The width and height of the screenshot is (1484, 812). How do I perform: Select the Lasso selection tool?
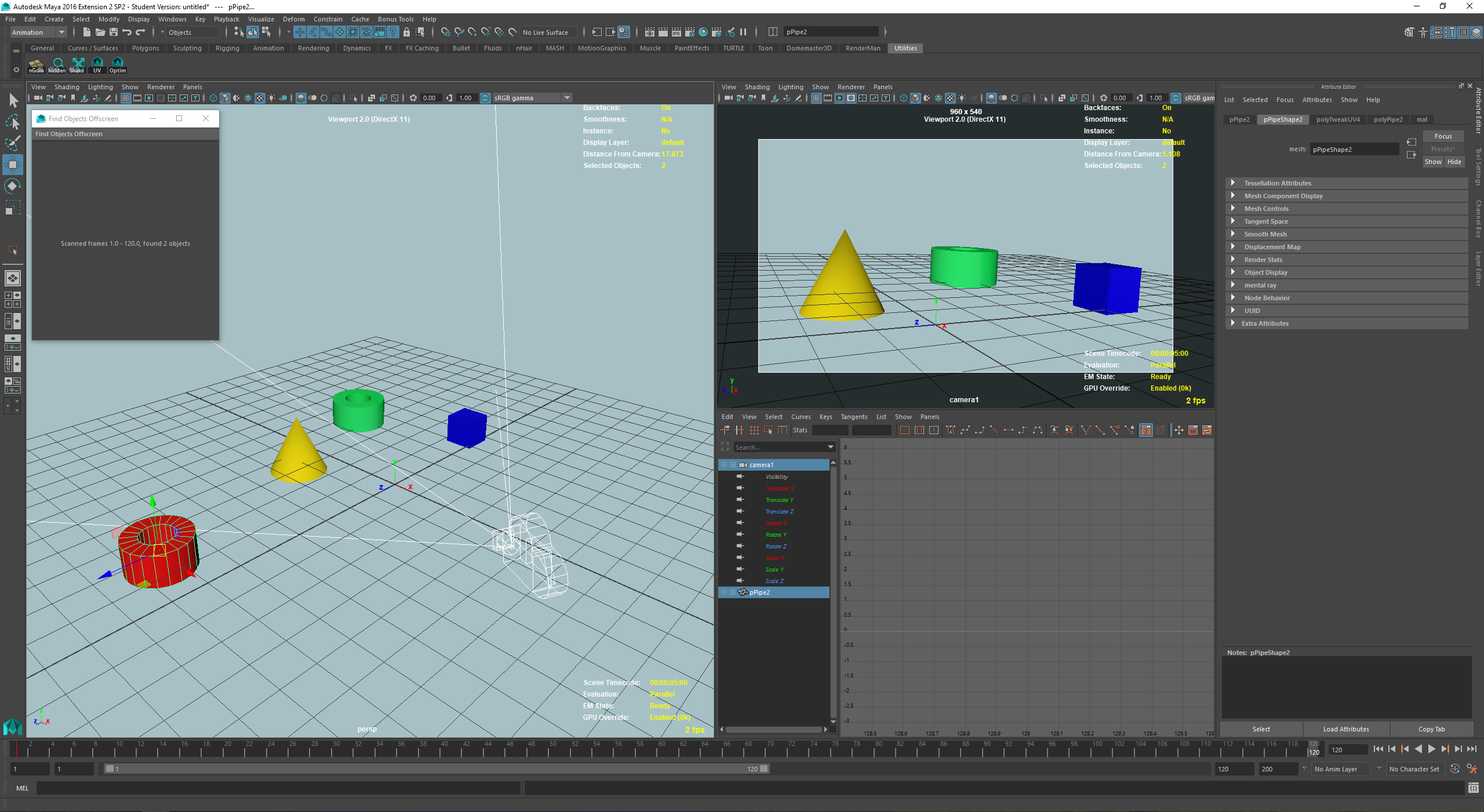coord(12,122)
